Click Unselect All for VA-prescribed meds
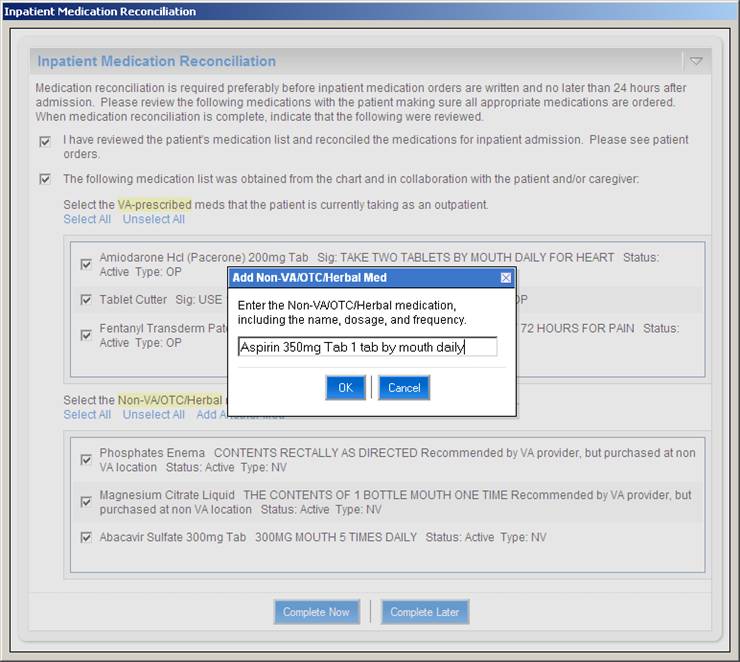This screenshot has width=740, height=662. pos(153,219)
